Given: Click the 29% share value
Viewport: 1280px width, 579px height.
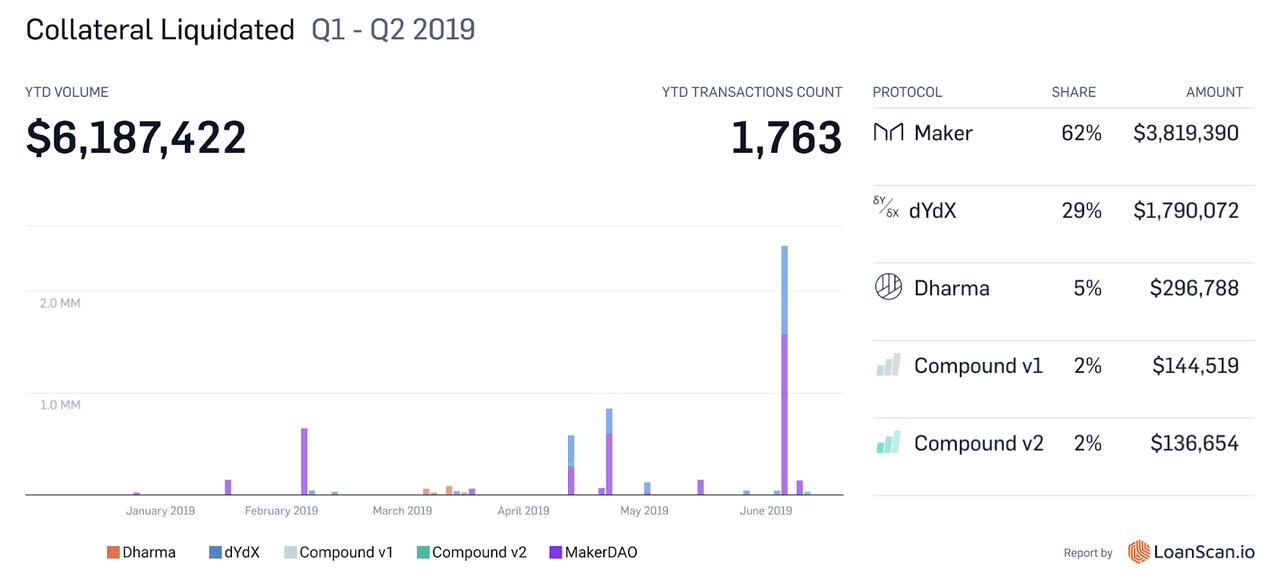Looking at the screenshot, I should (1081, 211).
